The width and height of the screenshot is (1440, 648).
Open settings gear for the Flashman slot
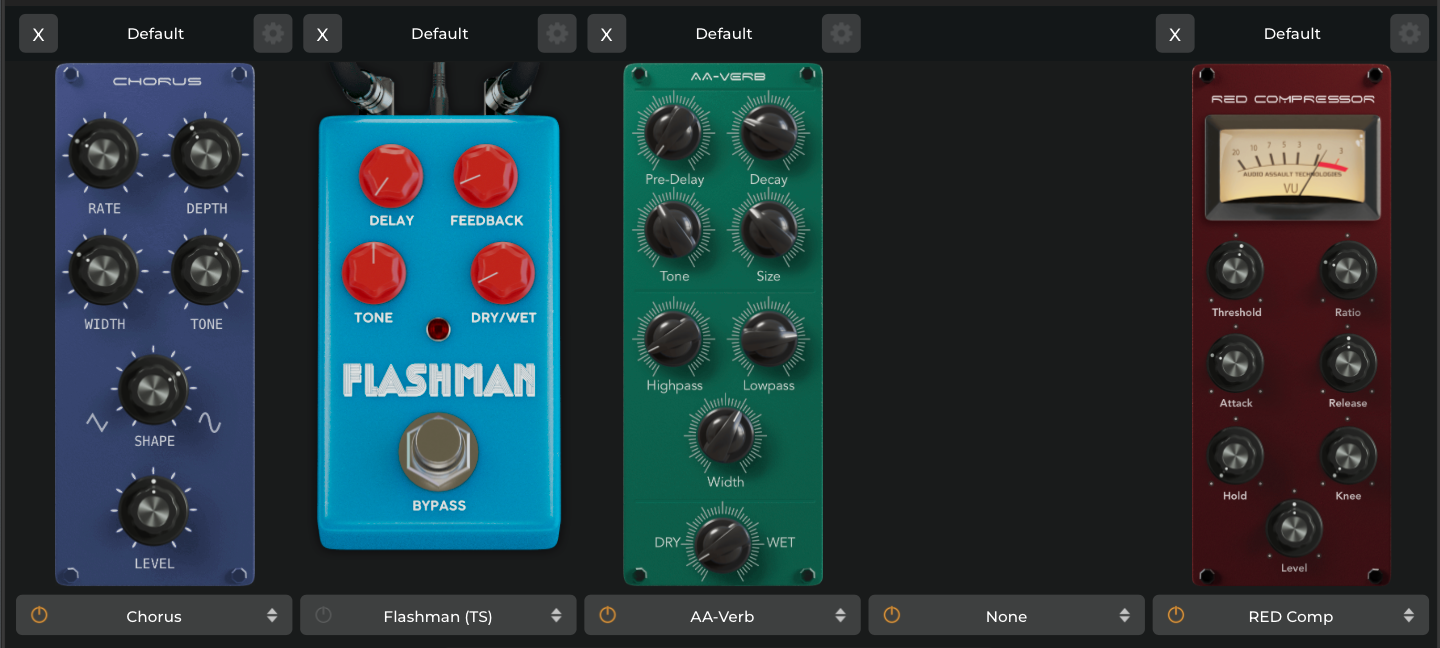[557, 34]
